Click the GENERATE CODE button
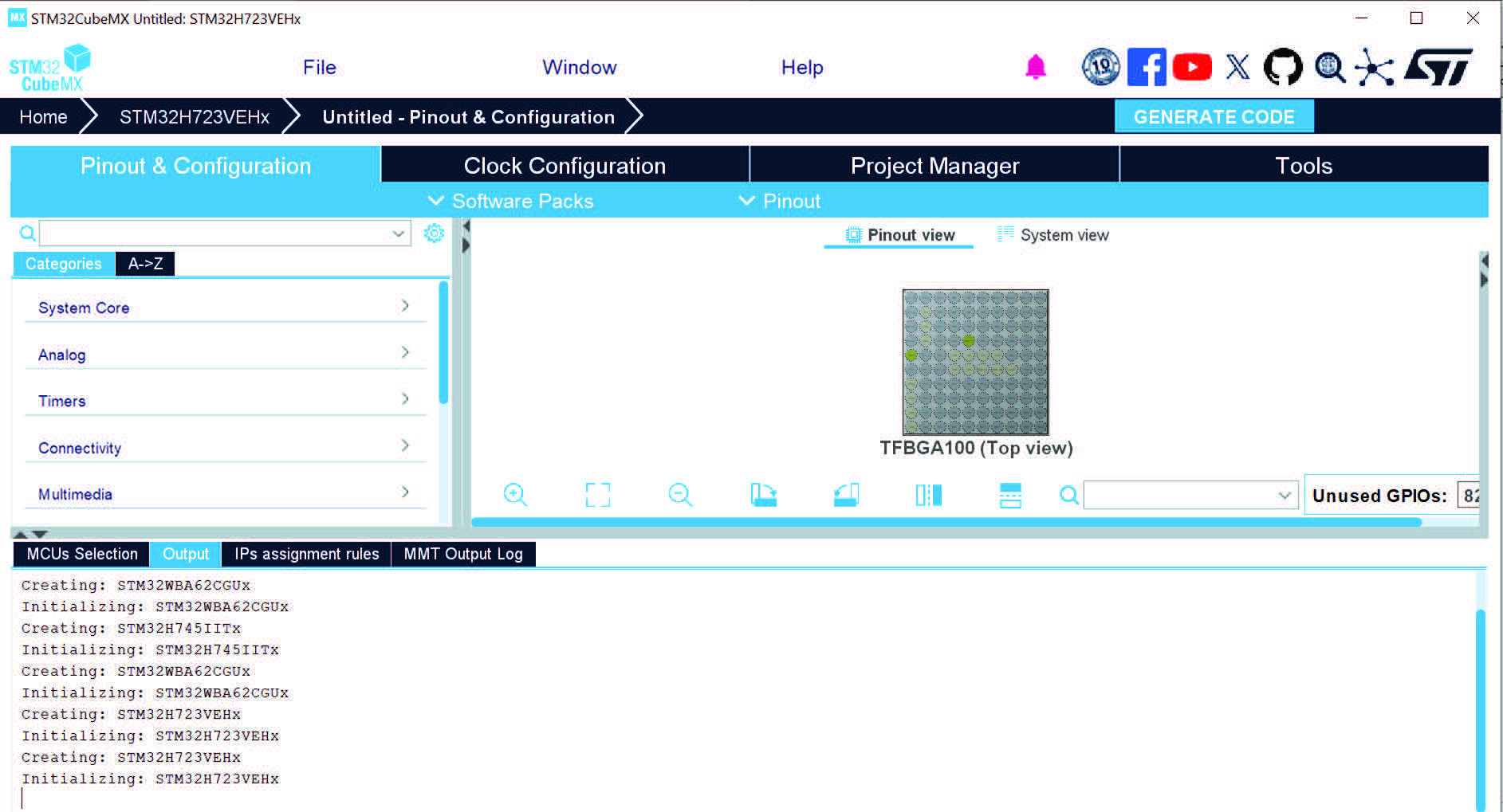Screen dimensions: 1503x812 1214,117
